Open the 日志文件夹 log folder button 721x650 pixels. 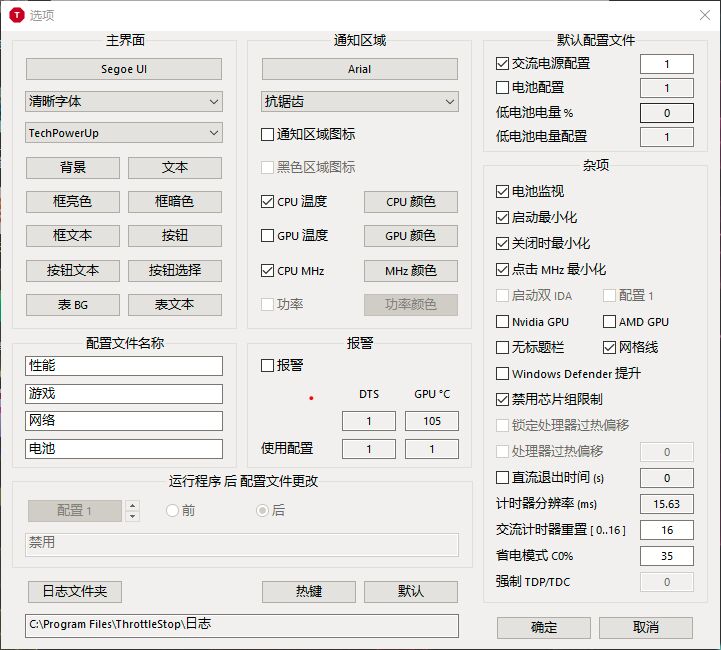pos(75,592)
